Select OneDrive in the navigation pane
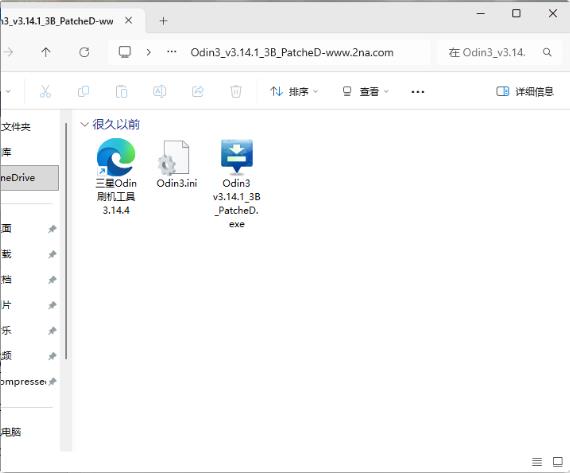The width and height of the screenshot is (570, 473). point(29,178)
